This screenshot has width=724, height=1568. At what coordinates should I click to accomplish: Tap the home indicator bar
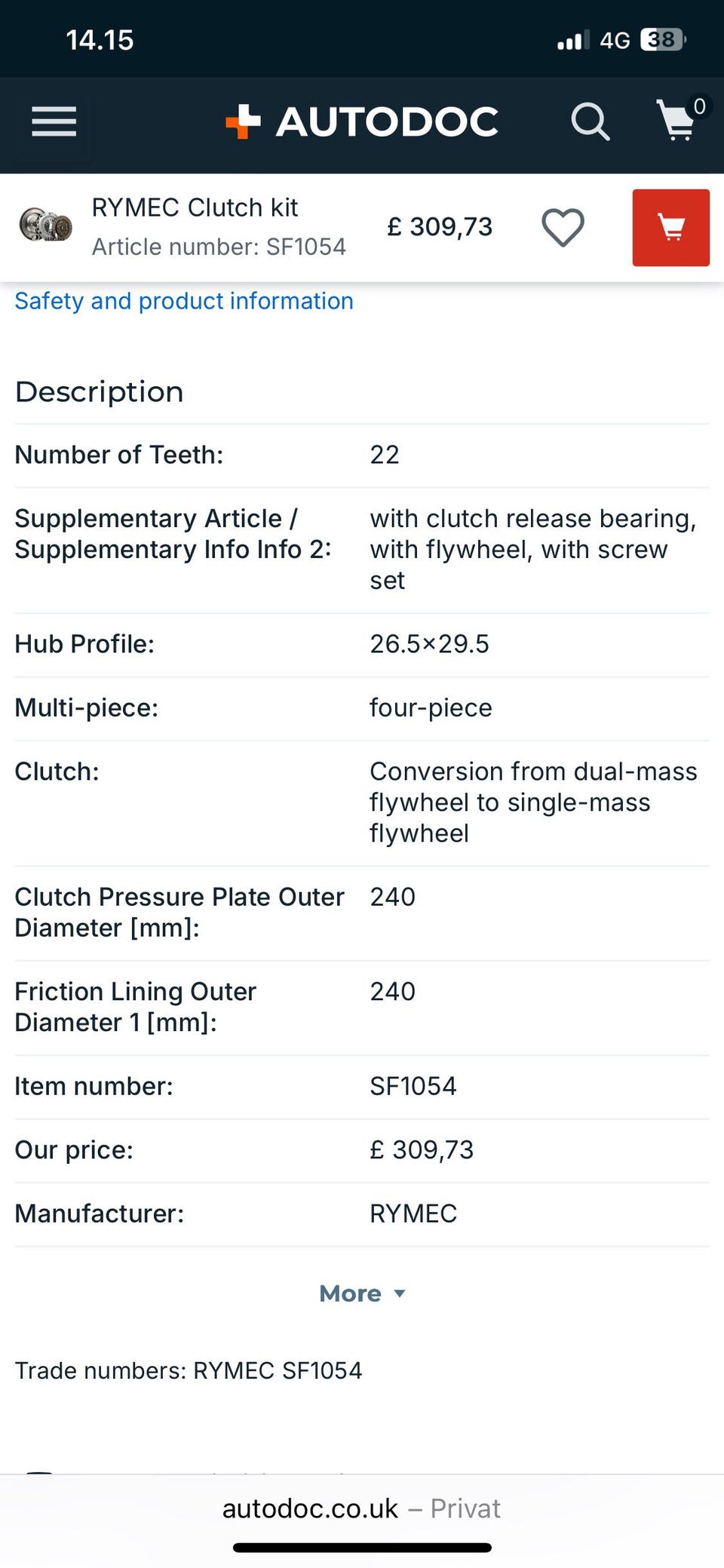[x=362, y=1548]
